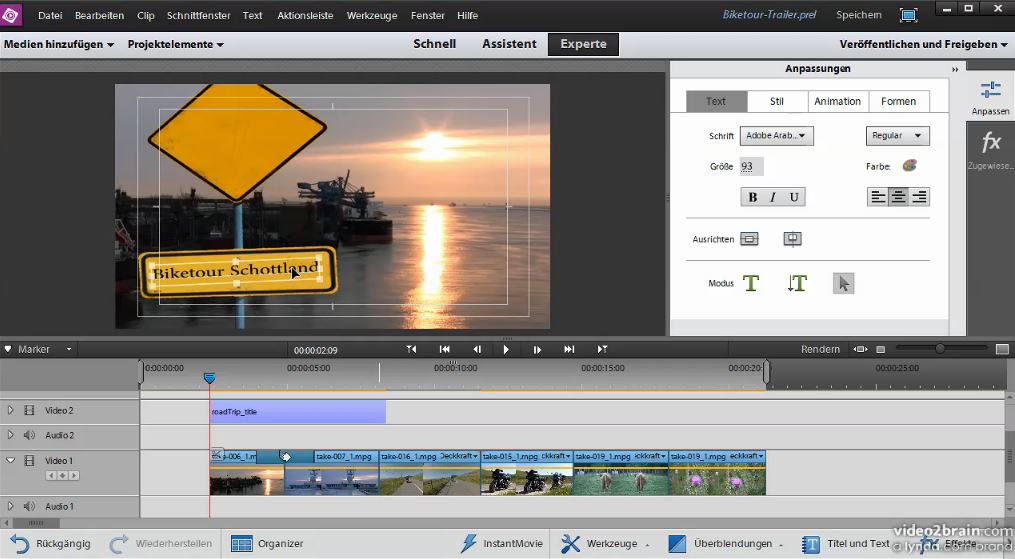Align text right
This screenshot has width=1015, height=559.
point(919,197)
